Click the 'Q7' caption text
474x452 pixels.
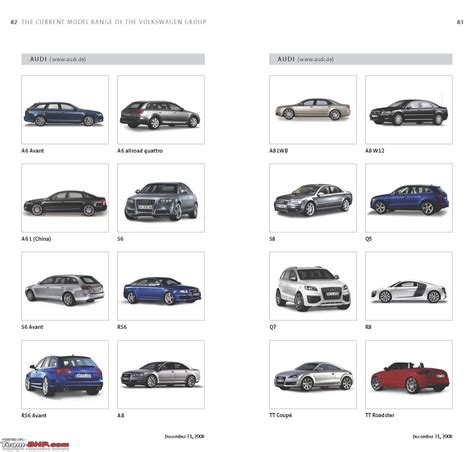273,327
